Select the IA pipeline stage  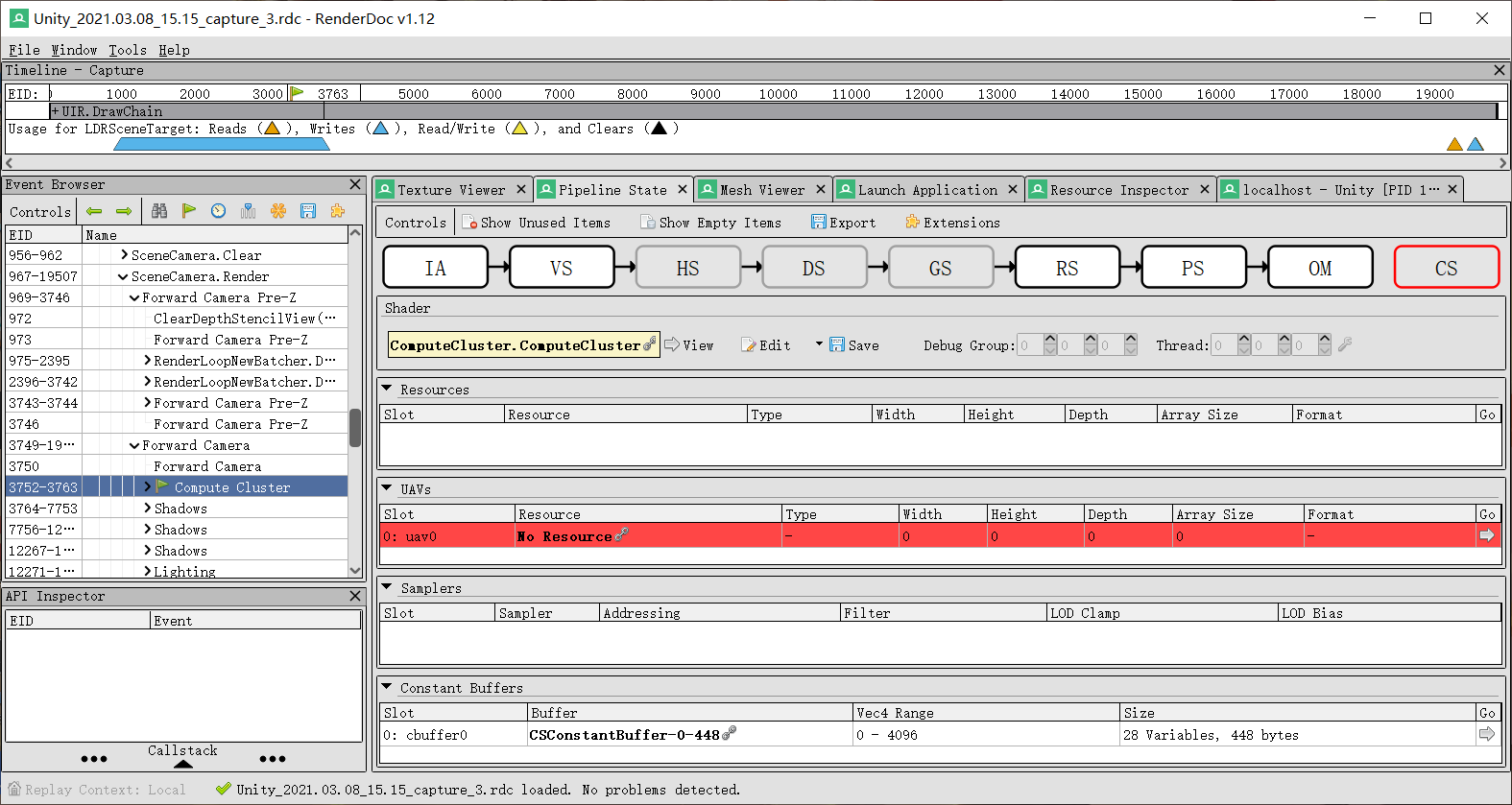pos(435,268)
